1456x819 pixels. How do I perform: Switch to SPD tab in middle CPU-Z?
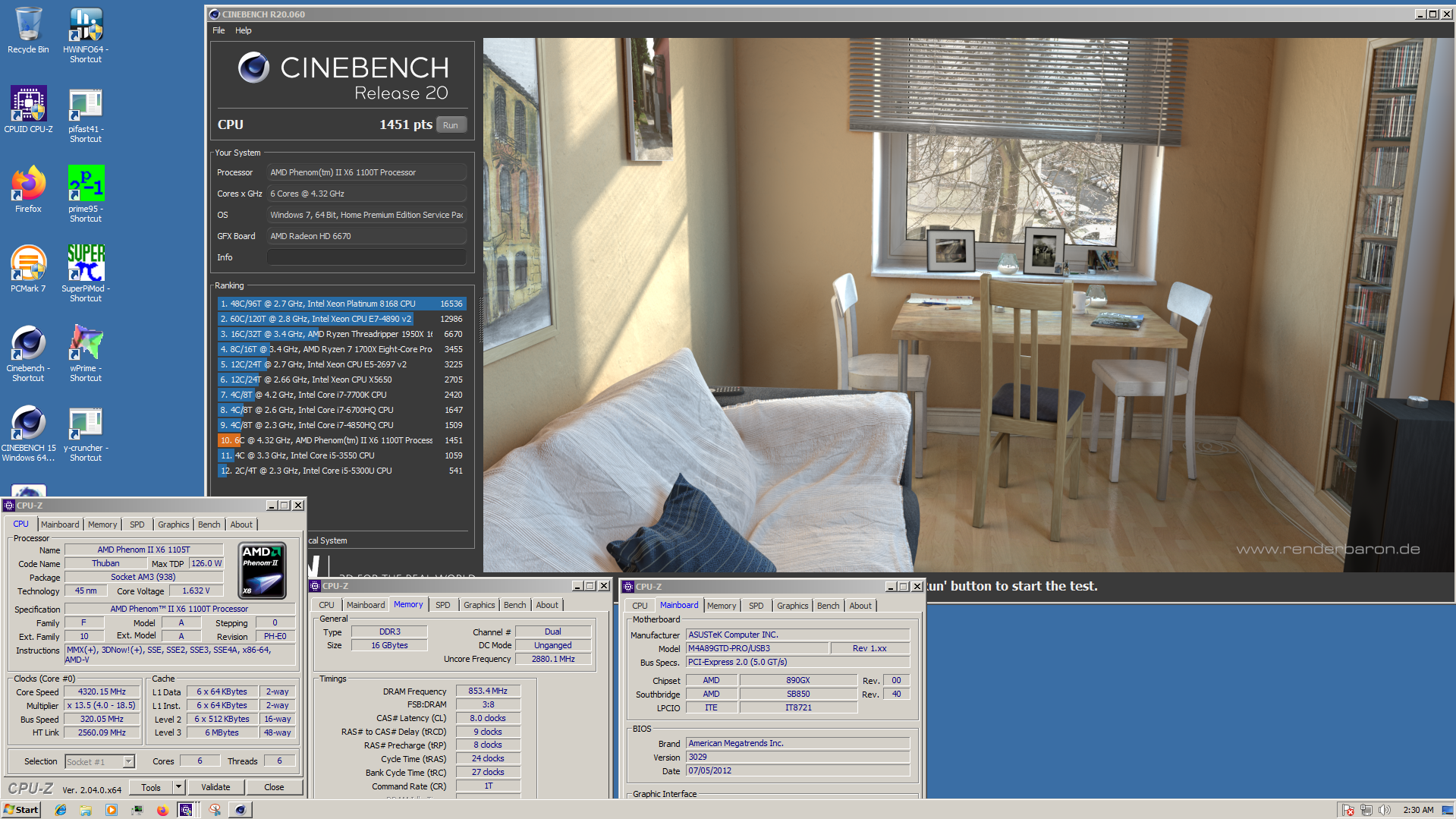pos(443,605)
